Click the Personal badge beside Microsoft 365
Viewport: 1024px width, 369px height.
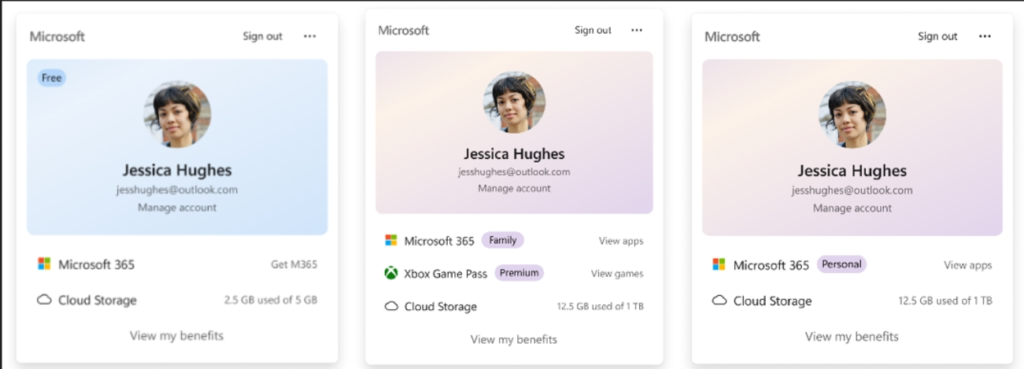coord(842,265)
